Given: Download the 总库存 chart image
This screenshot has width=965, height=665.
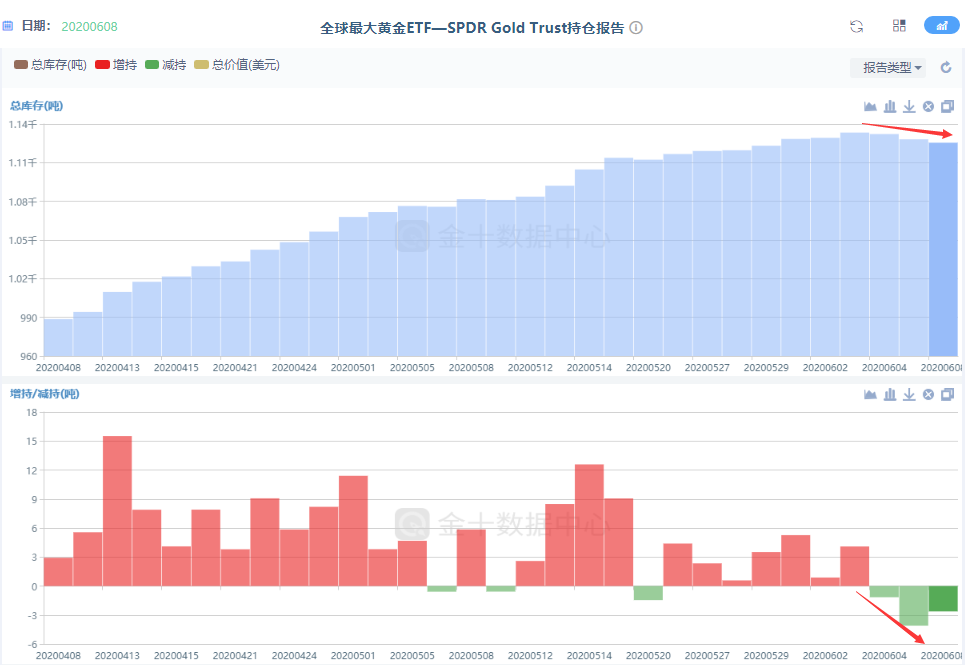Looking at the screenshot, I should coord(909,106).
